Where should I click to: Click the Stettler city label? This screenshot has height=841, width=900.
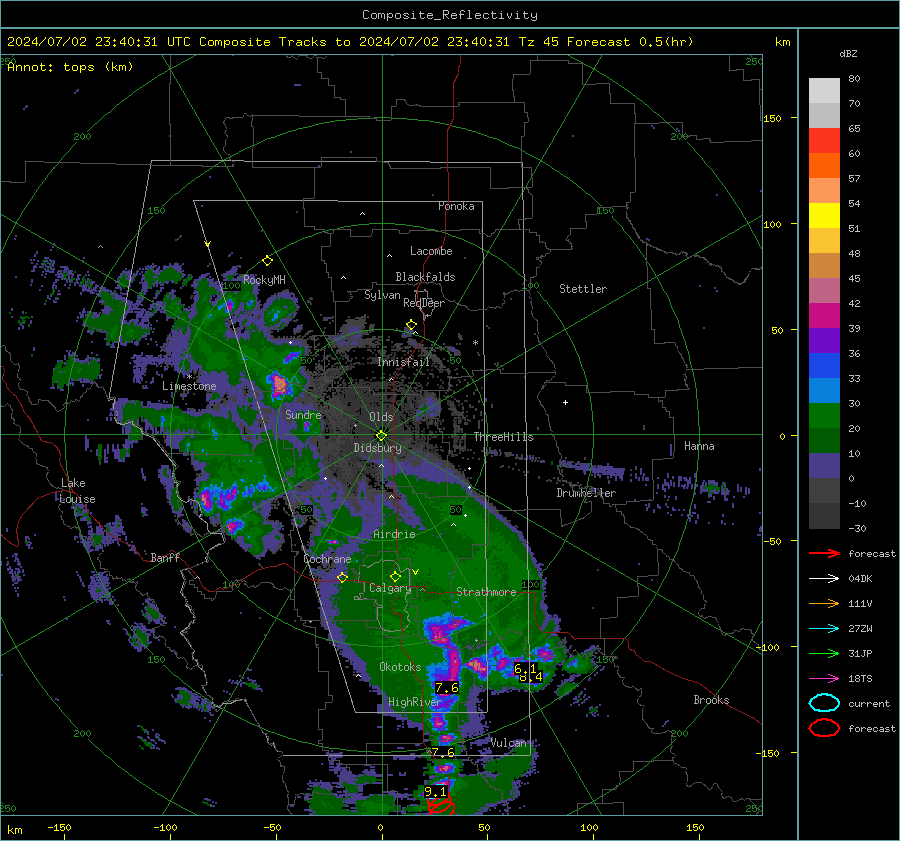click(583, 289)
